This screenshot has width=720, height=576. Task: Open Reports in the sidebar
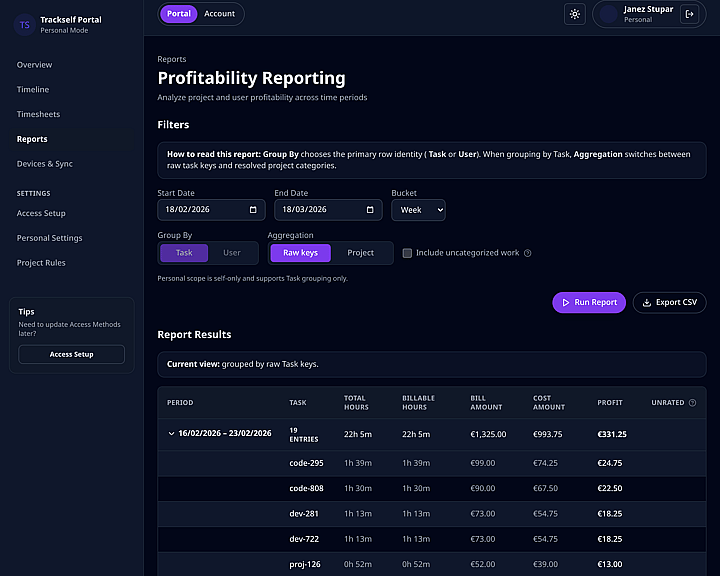pos(32,139)
